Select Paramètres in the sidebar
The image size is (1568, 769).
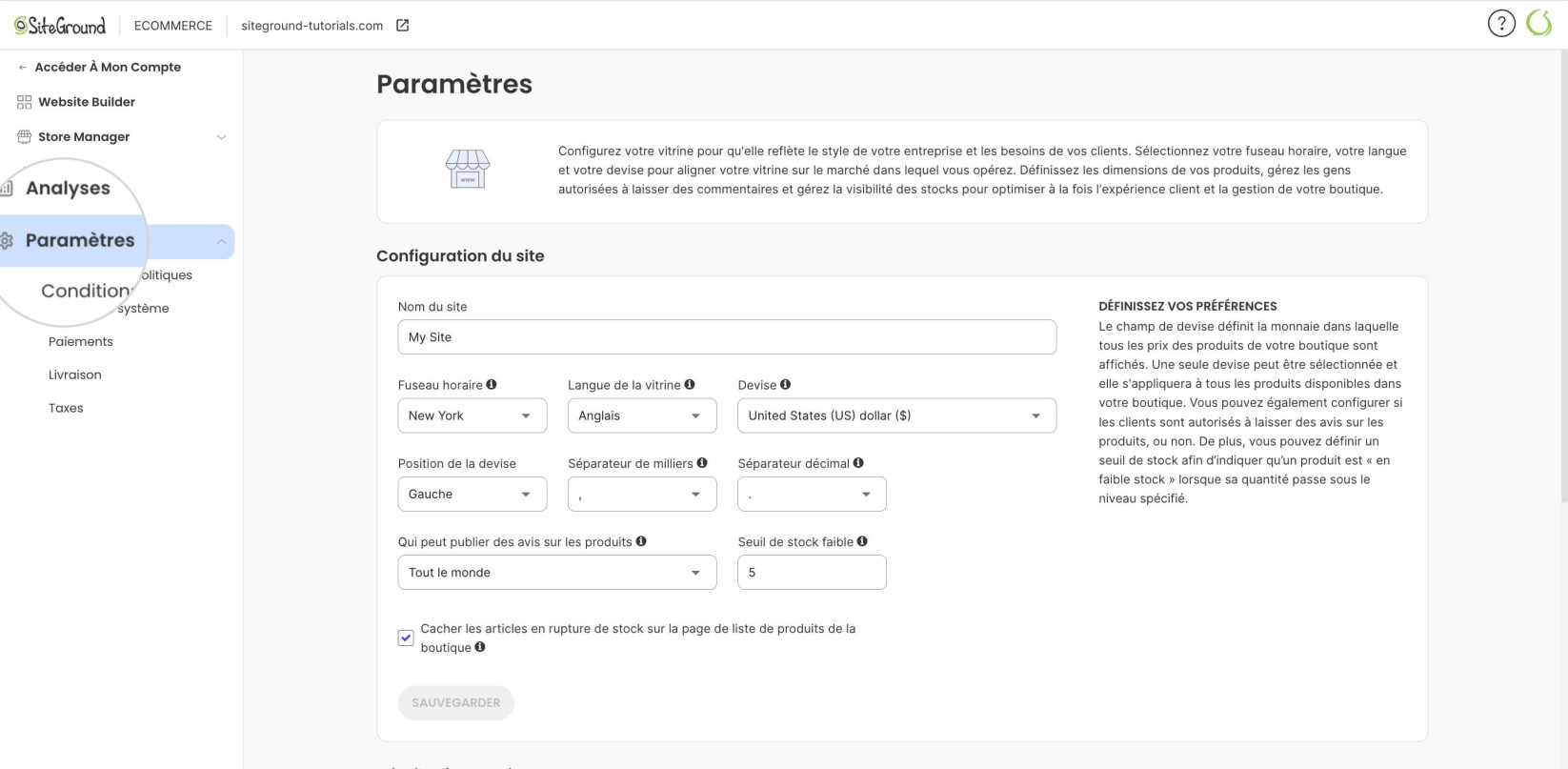[80, 240]
